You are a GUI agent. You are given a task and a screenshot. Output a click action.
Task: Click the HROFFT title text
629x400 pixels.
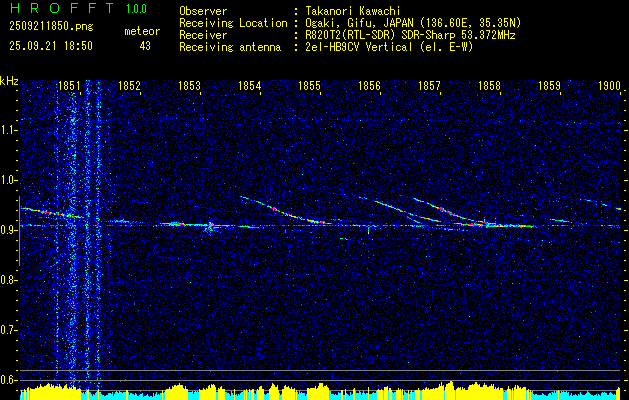[x=62, y=8]
